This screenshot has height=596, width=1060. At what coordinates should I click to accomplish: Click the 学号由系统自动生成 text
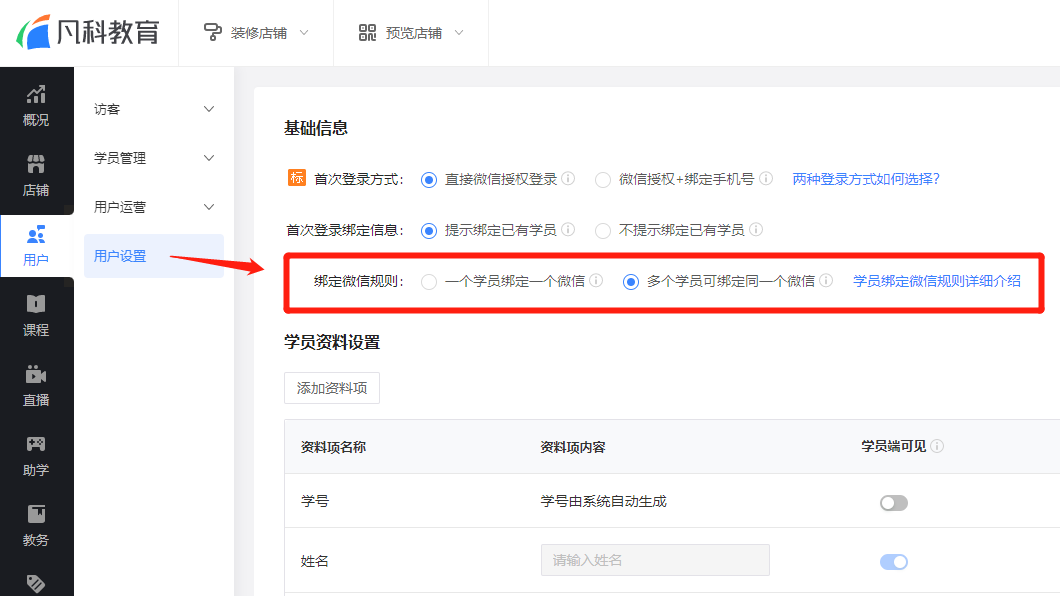click(604, 501)
